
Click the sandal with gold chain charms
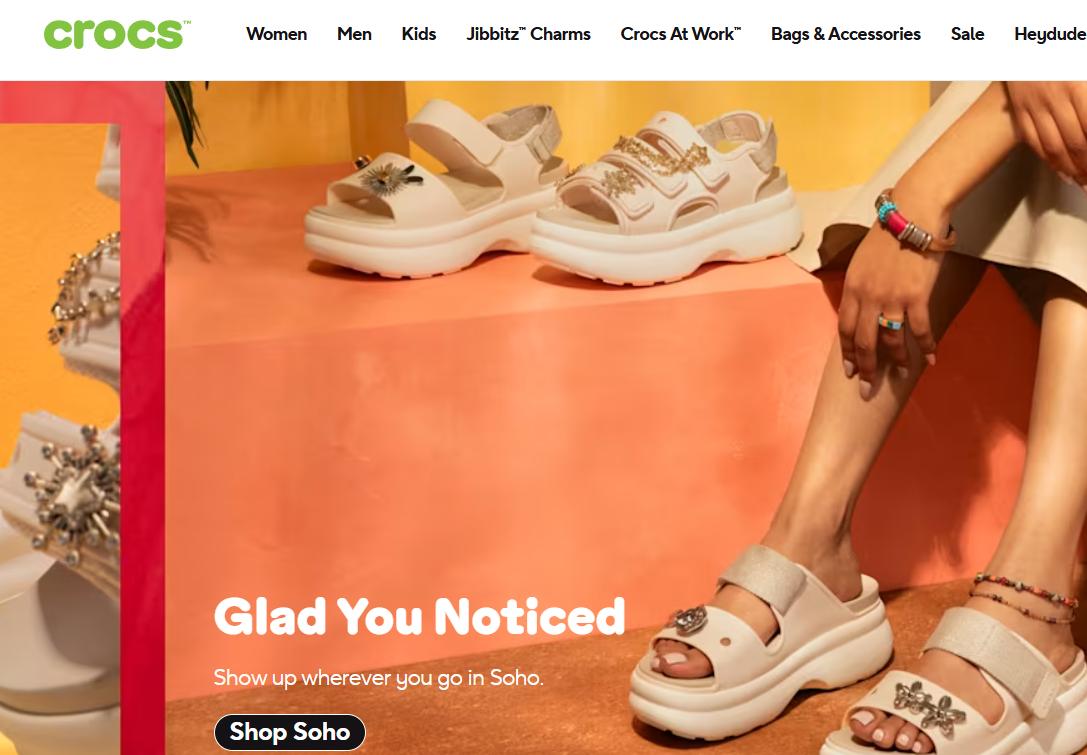(x=666, y=198)
